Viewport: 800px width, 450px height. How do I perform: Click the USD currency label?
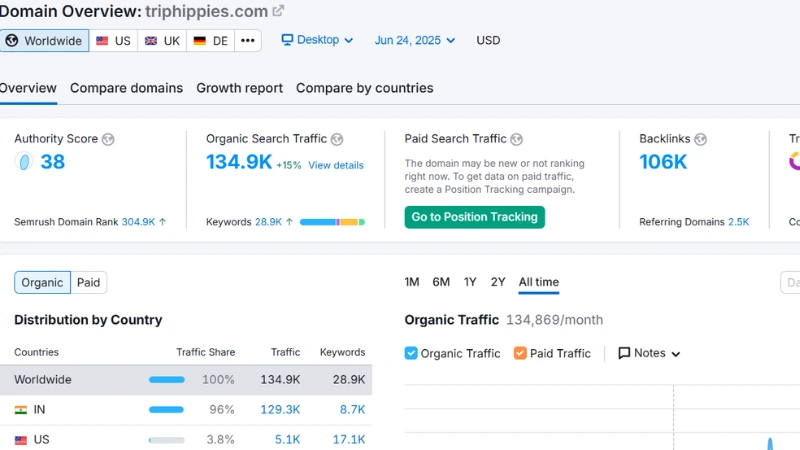(x=488, y=40)
